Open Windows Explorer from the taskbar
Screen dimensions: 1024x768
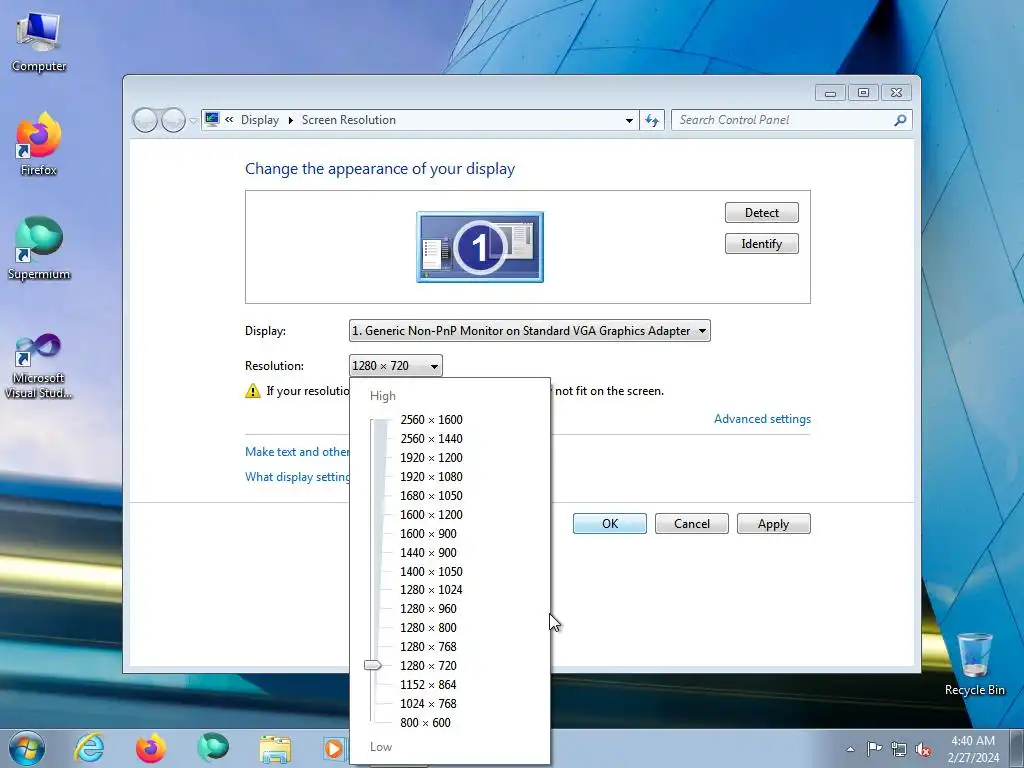tap(275, 749)
